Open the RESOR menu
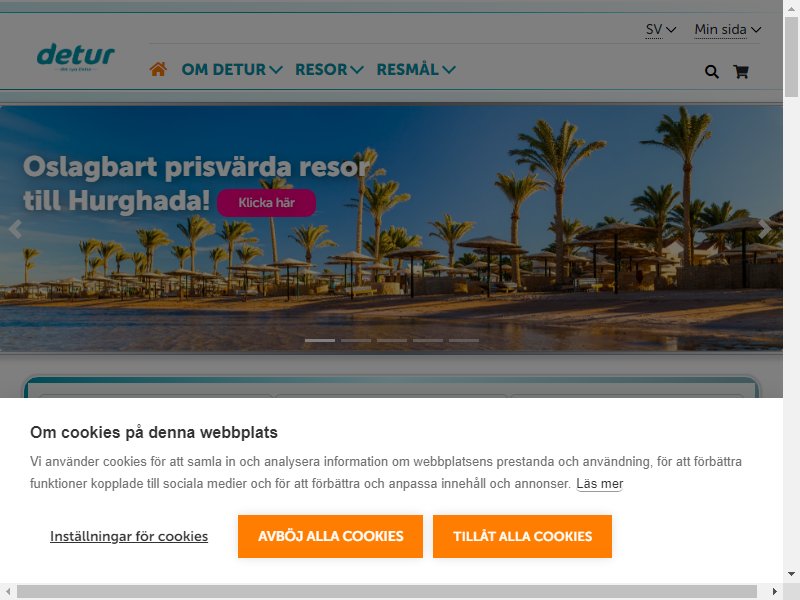 coord(329,69)
